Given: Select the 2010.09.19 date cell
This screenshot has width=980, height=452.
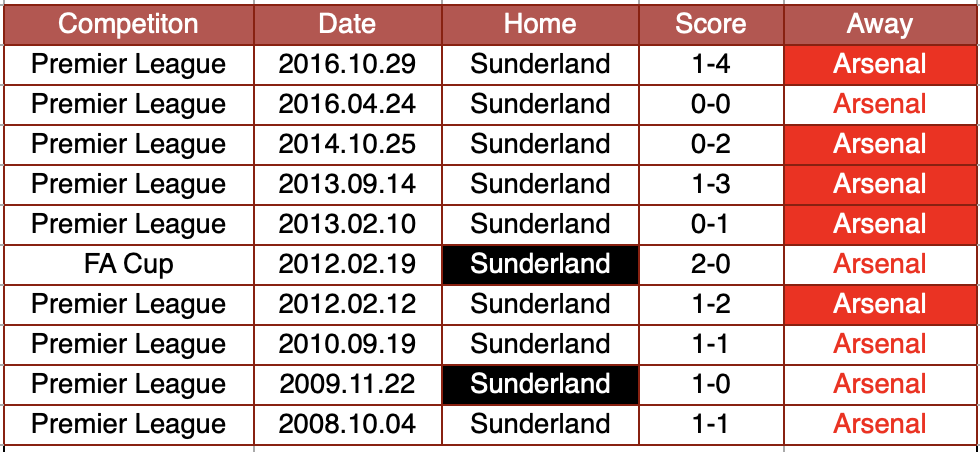Looking at the screenshot, I should pos(346,344).
